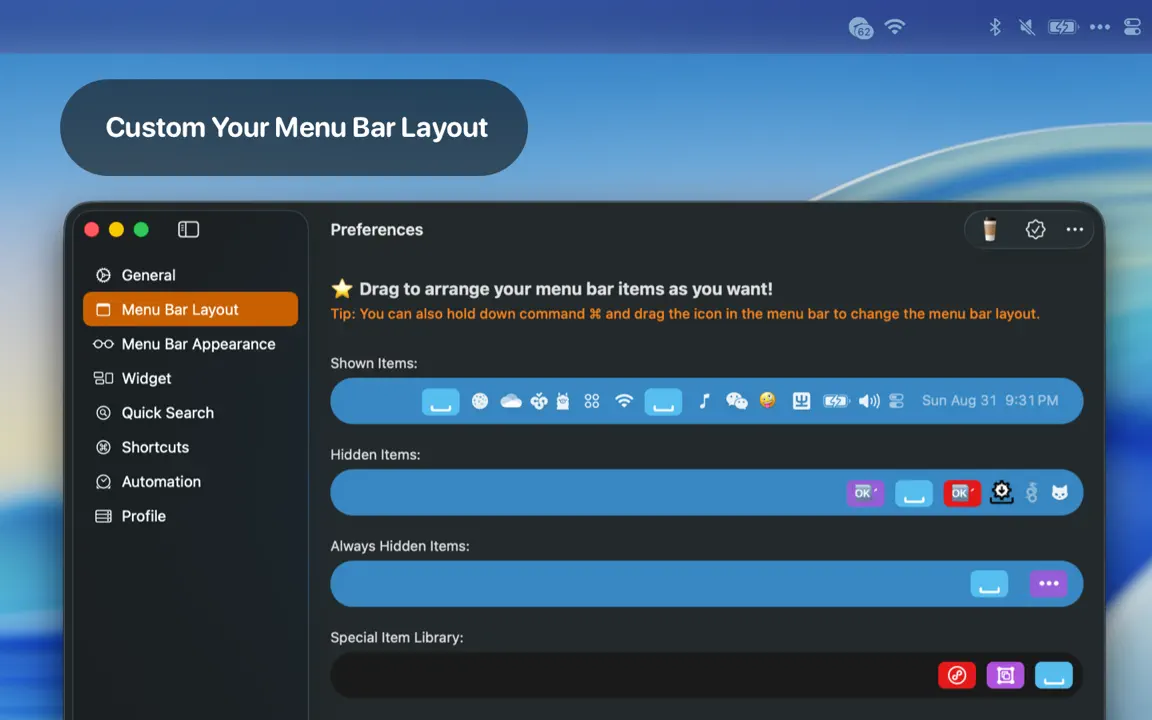
Task: Select the gear download icon in Hidden Items
Action: 1001,492
